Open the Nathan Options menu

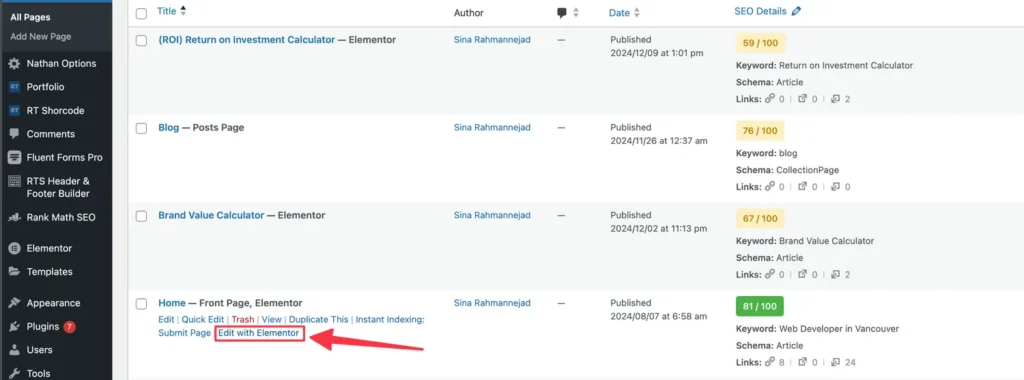coord(61,63)
